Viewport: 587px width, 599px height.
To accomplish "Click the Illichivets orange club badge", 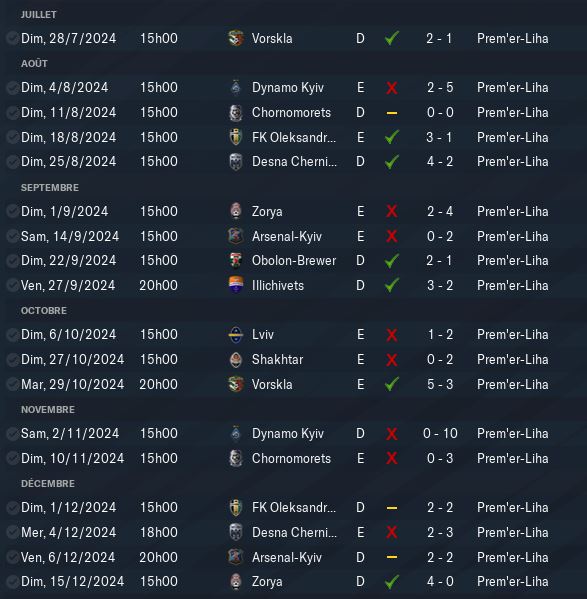I will click(x=236, y=285).
